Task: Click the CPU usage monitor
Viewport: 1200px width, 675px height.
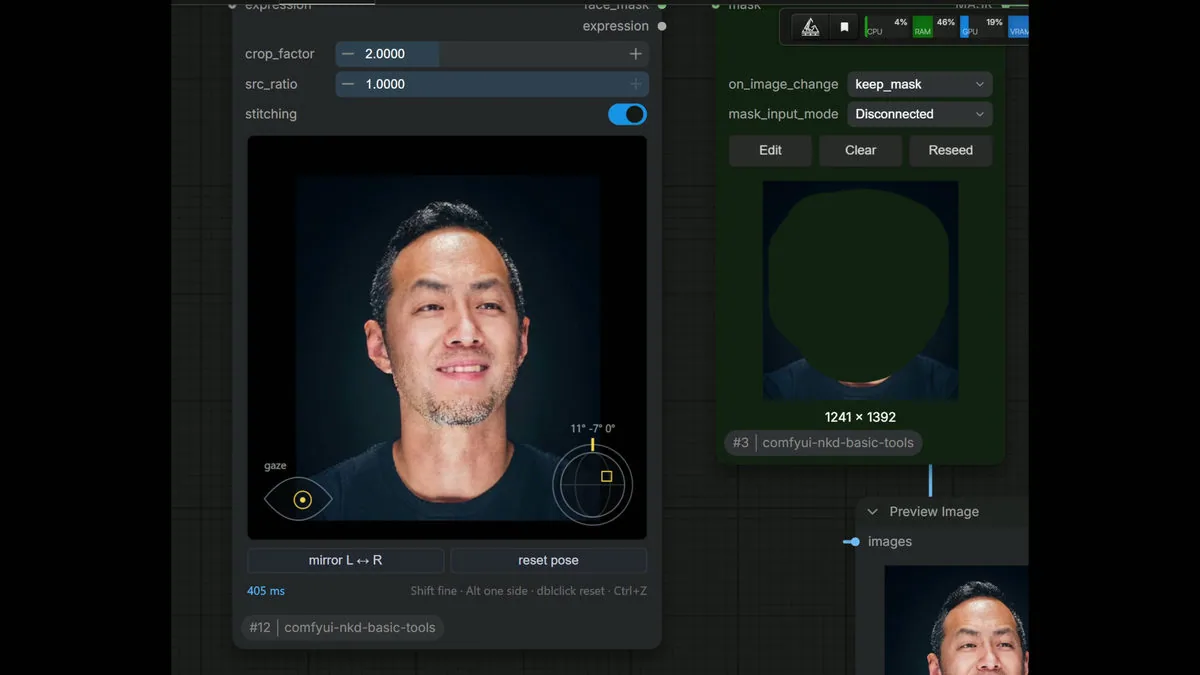Action: pos(886,27)
